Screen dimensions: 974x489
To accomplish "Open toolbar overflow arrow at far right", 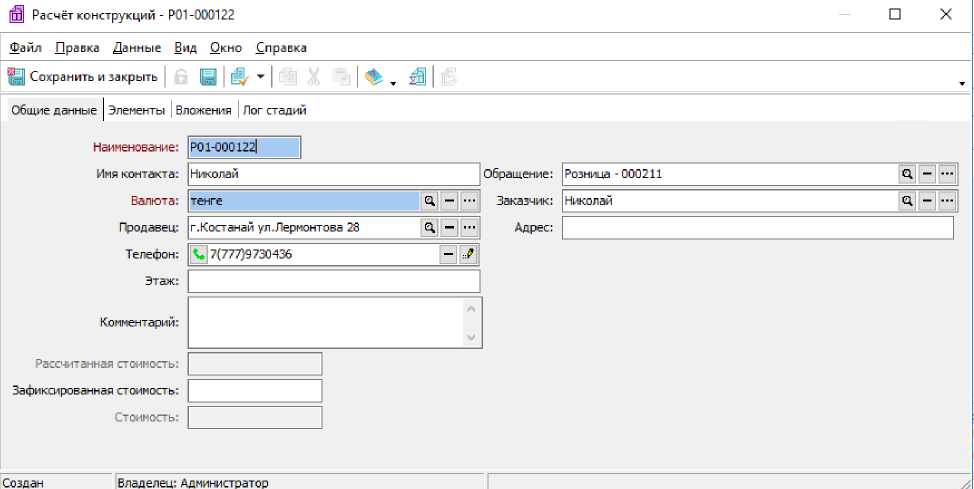I will click(962, 83).
